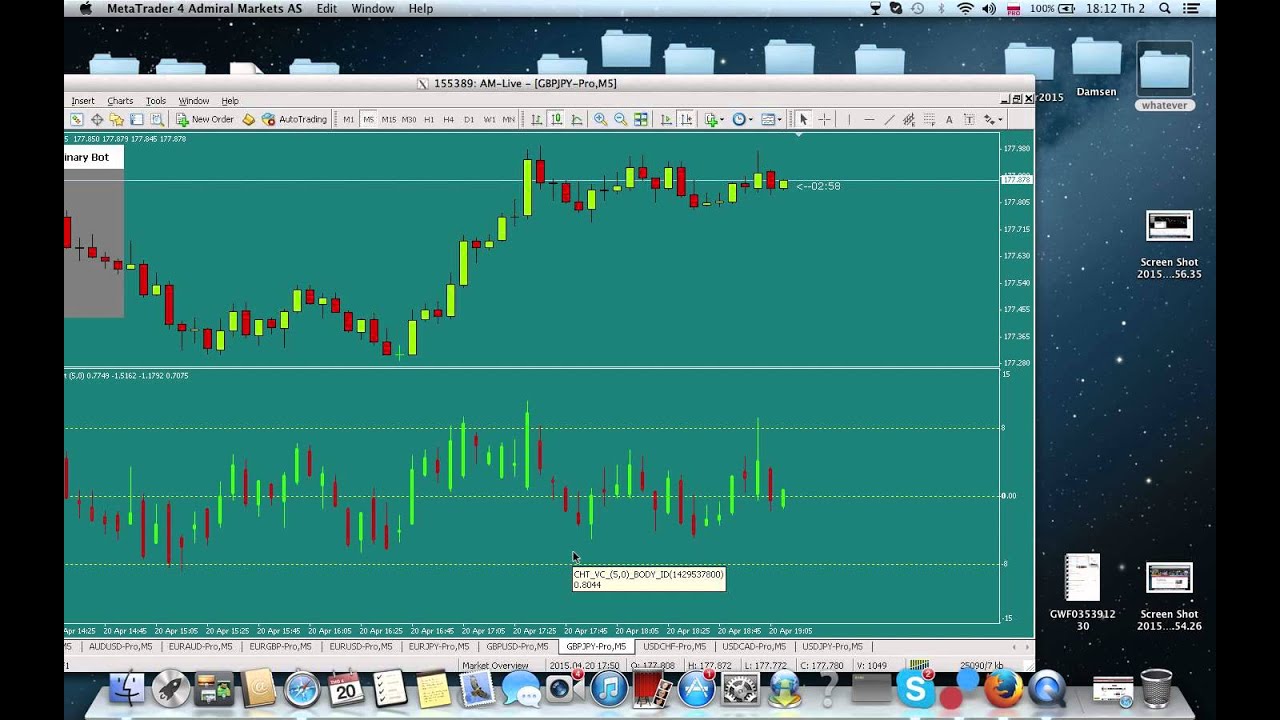Click the Market Overview status bar text
The image size is (1280, 720).
(495, 665)
